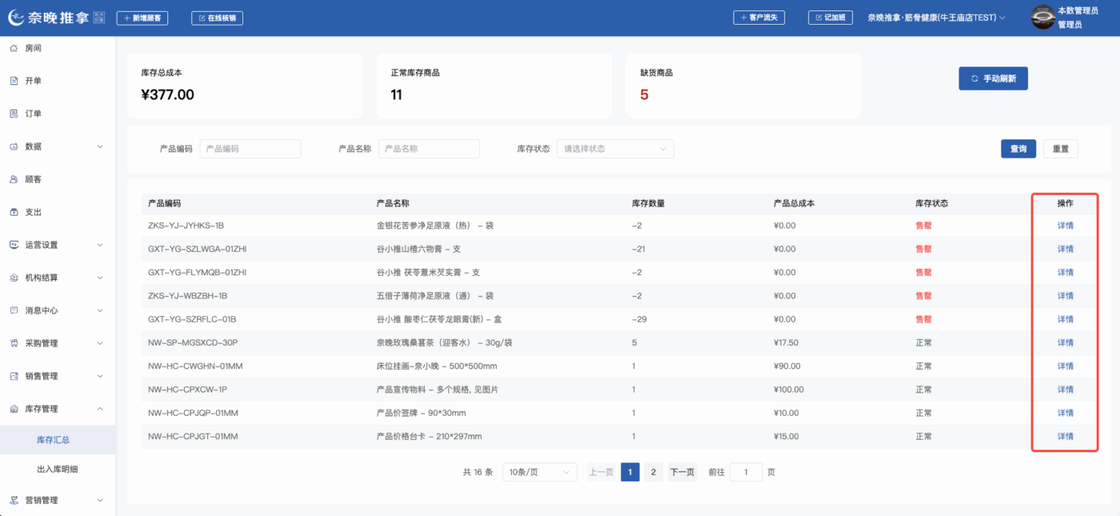
Task: Click the 记加班 button
Action: click(x=830, y=17)
